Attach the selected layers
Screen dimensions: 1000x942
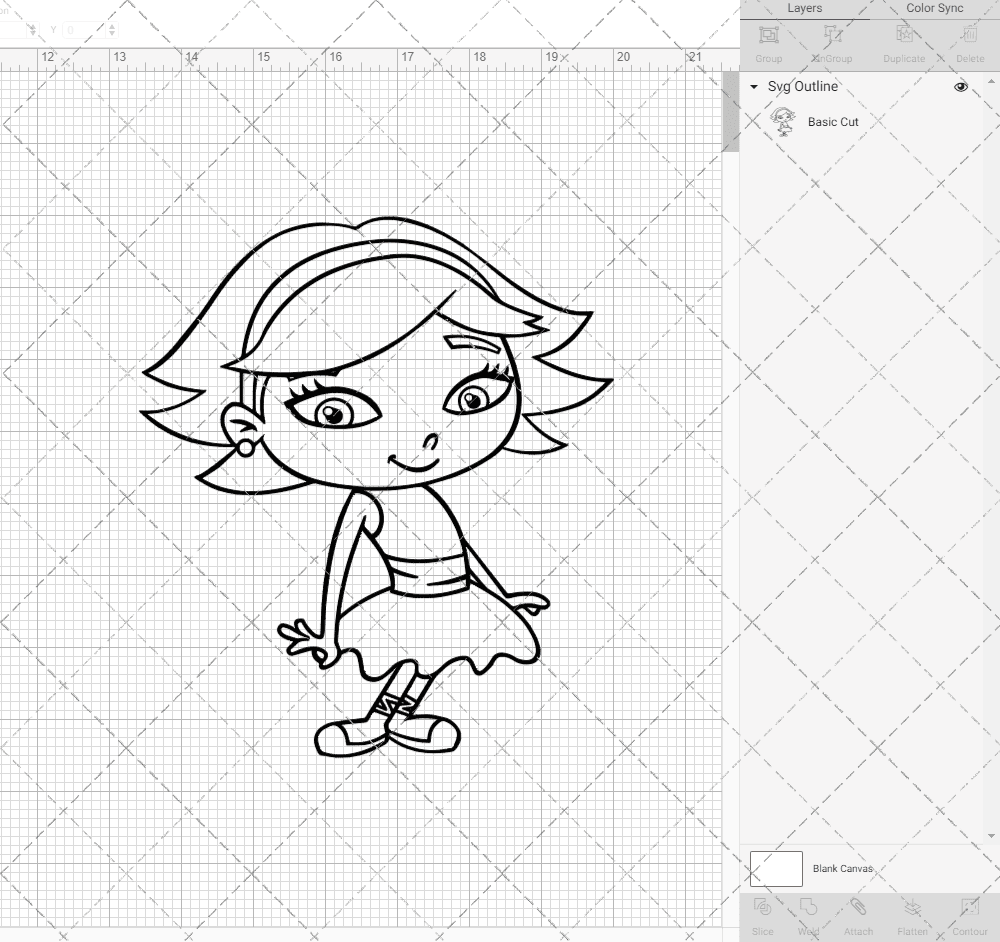858,913
